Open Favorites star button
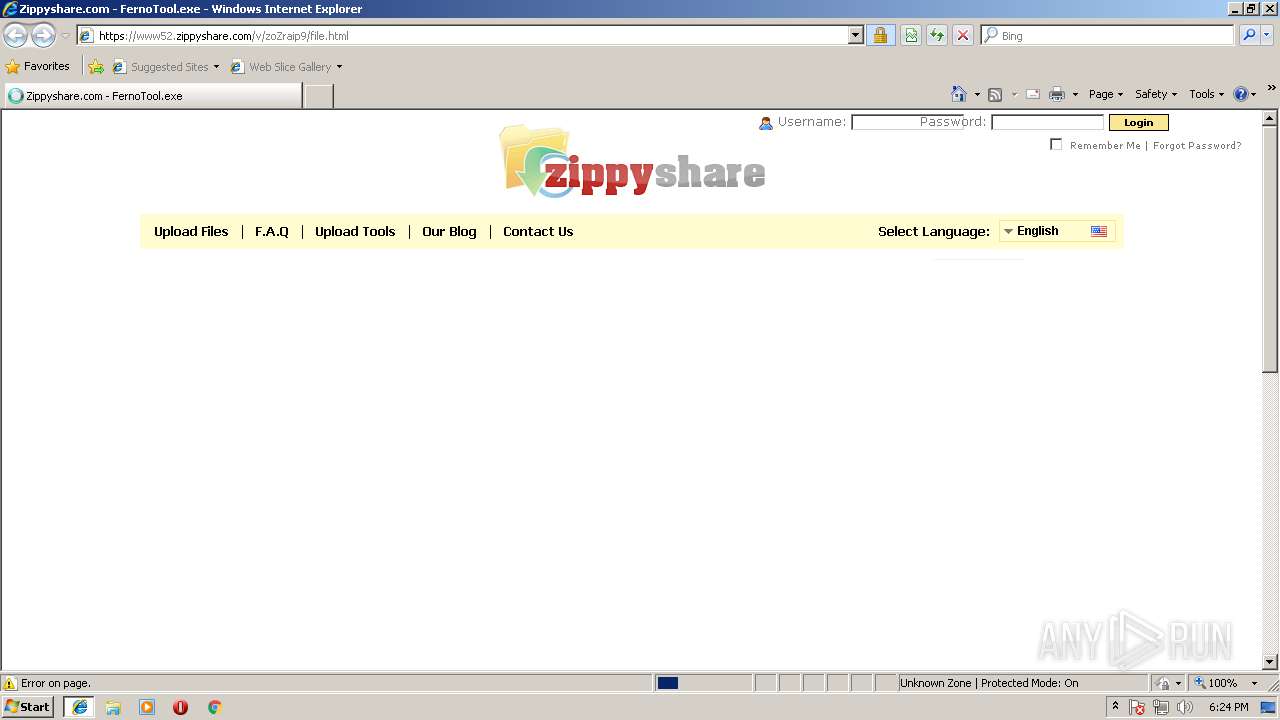1280x720 pixels. coord(38,66)
